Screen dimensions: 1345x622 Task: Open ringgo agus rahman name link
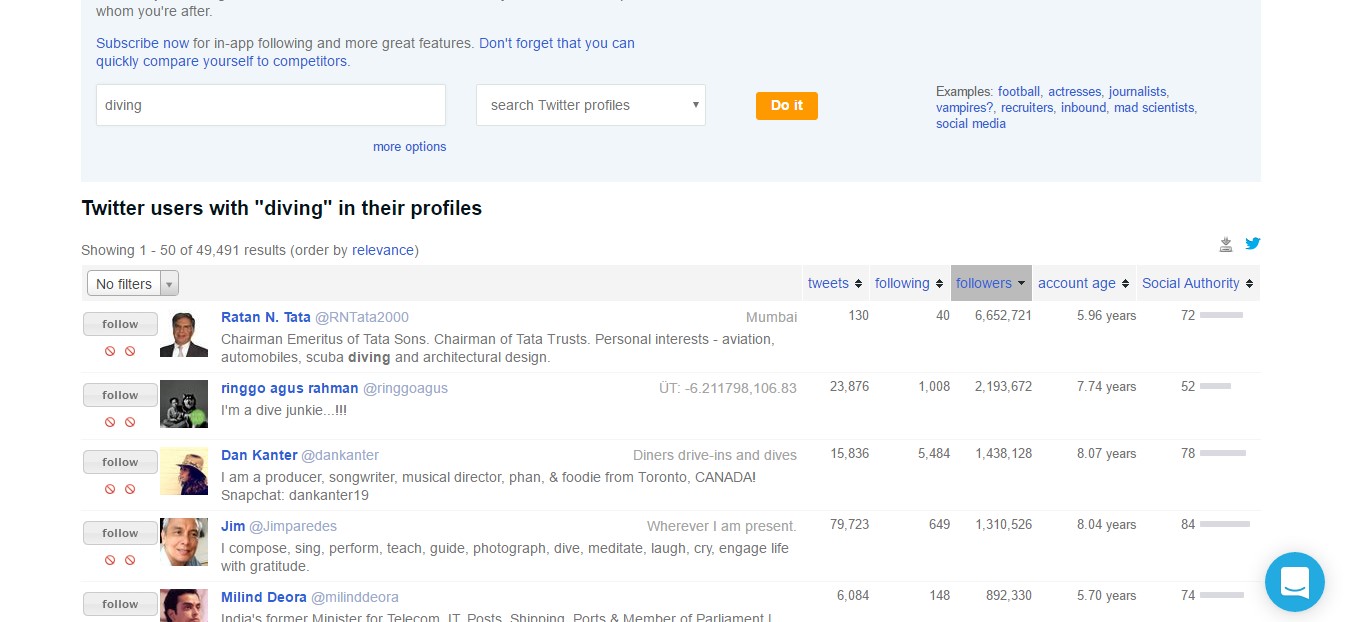(290, 388)
